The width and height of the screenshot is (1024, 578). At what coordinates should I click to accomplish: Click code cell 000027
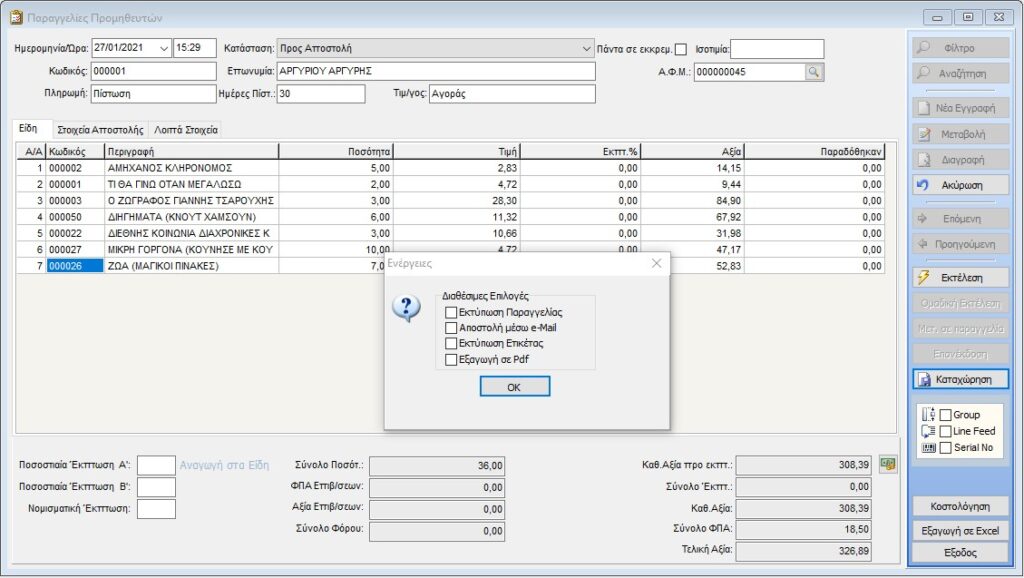(74, 249)
